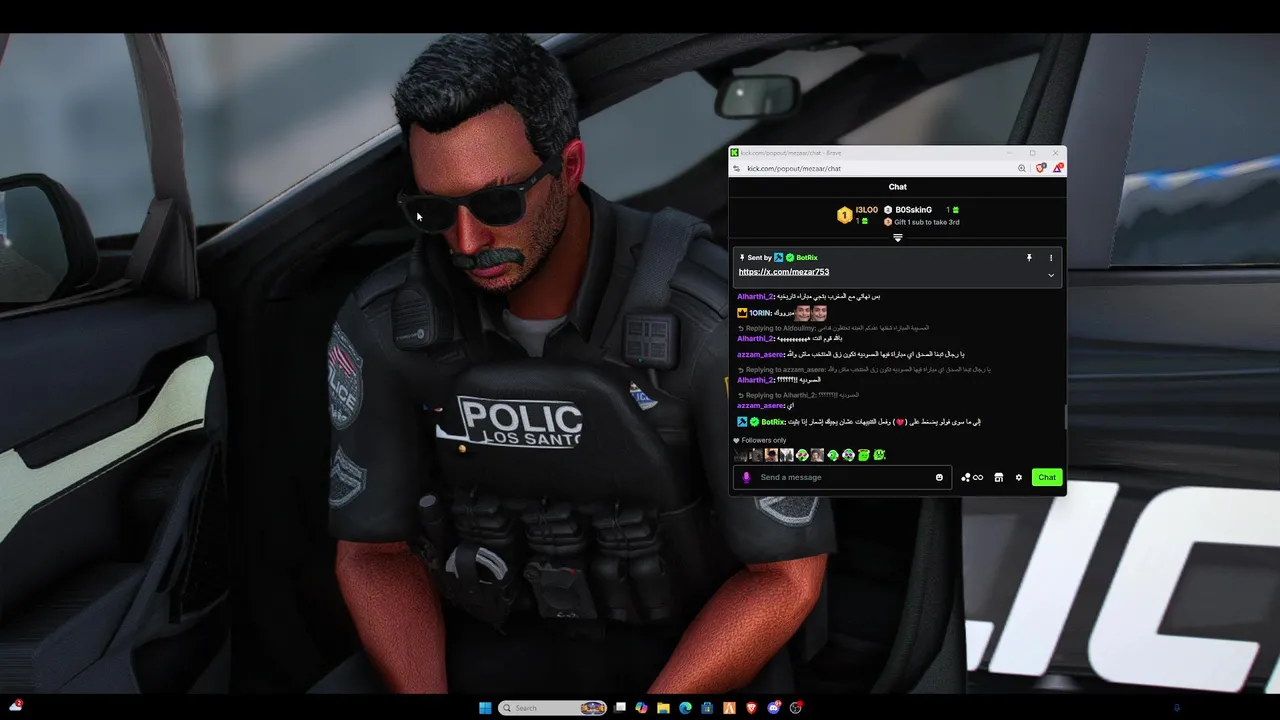Open pinned message three-dot options
The height and width of the screenshot is (720, 1280).
click(x=1051, y=258)
